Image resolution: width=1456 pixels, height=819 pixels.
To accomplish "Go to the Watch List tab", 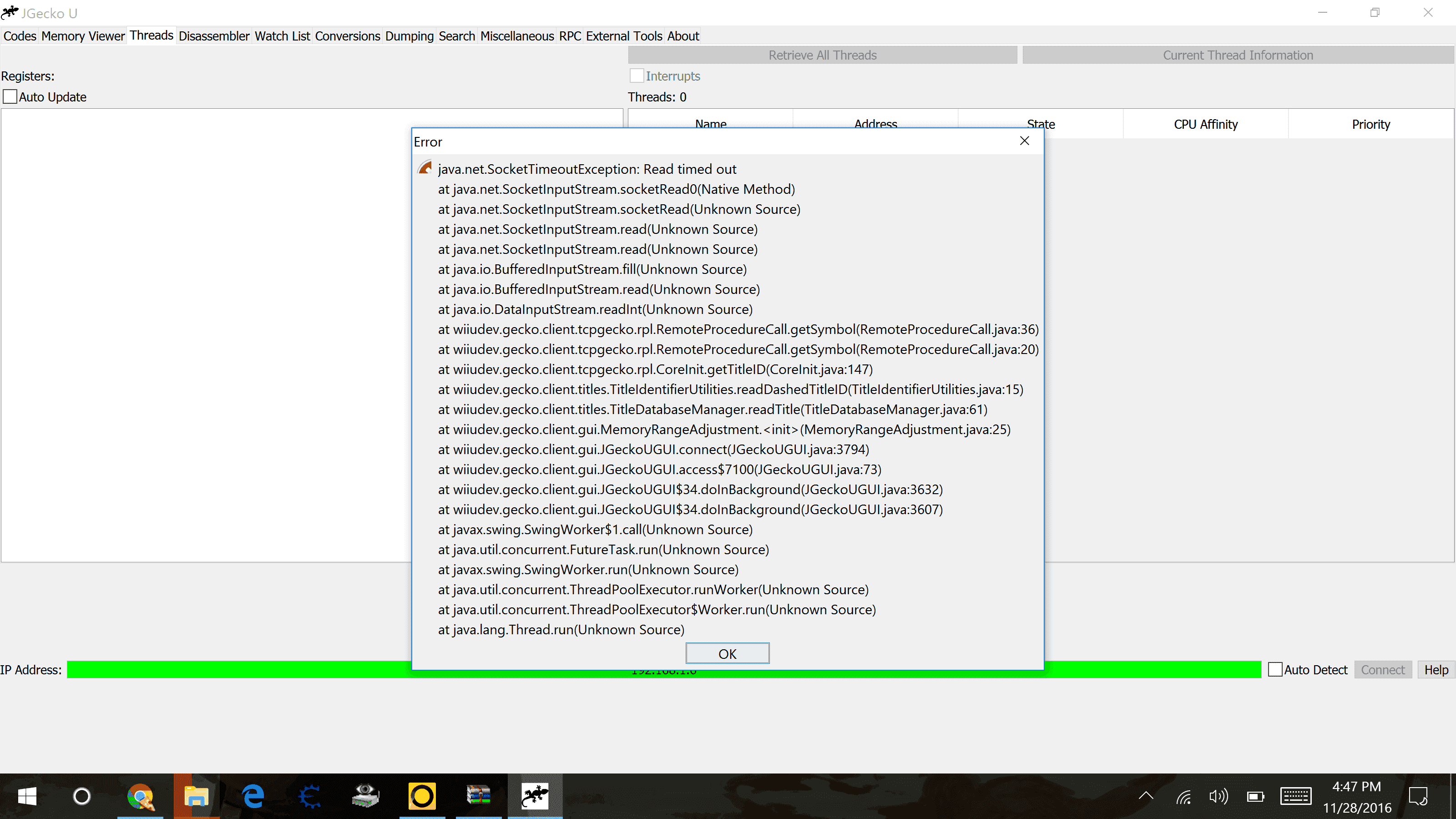I will pos(282,36).
